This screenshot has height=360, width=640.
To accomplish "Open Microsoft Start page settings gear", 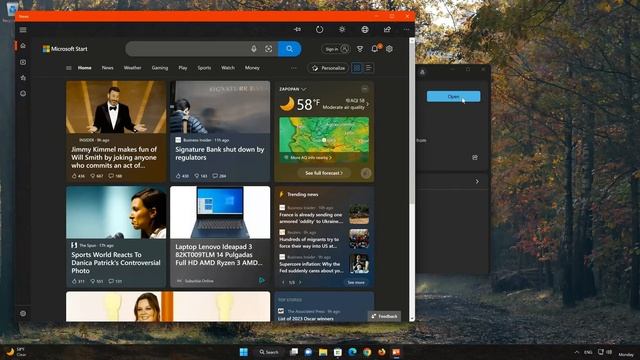I will pos(389,49).
